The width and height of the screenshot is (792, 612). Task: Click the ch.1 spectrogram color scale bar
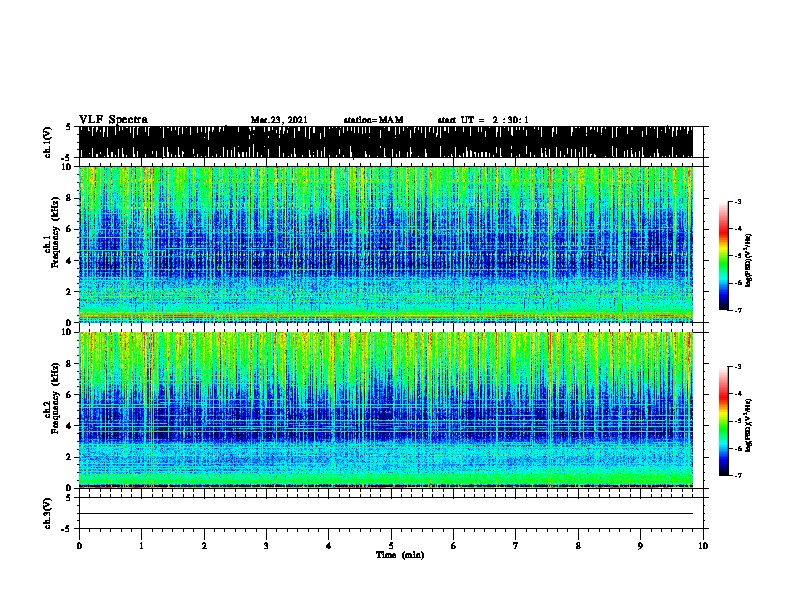tap(723, 256)
